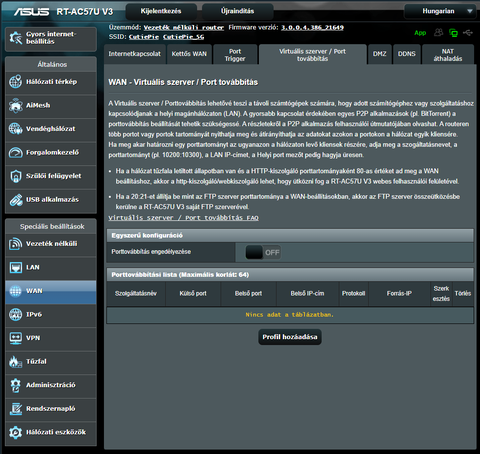The width and height of the screenshot is (480, 454).
Task: Click the Forgalomkezelő gauge icon
Action: coord(15,152)
